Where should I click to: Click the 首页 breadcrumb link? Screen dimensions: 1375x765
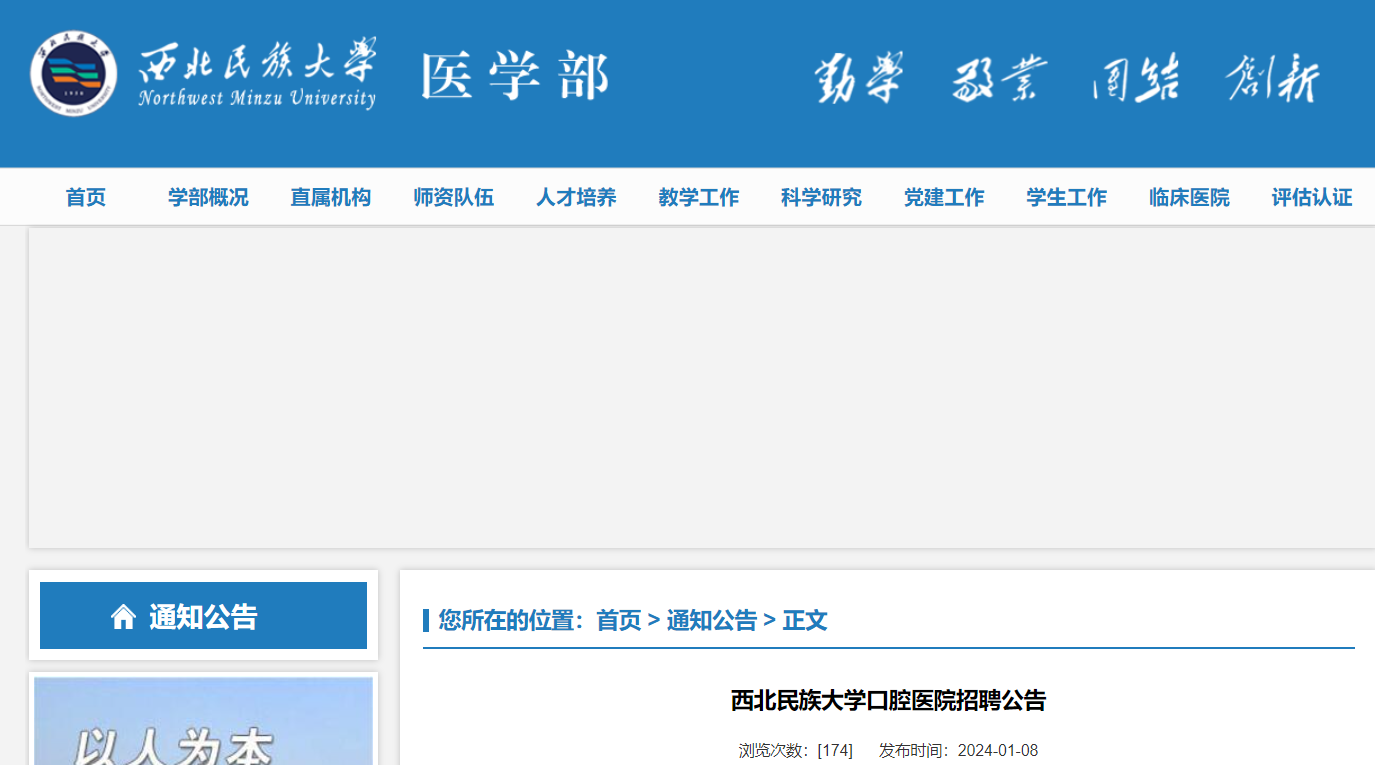tap(619, 620)
